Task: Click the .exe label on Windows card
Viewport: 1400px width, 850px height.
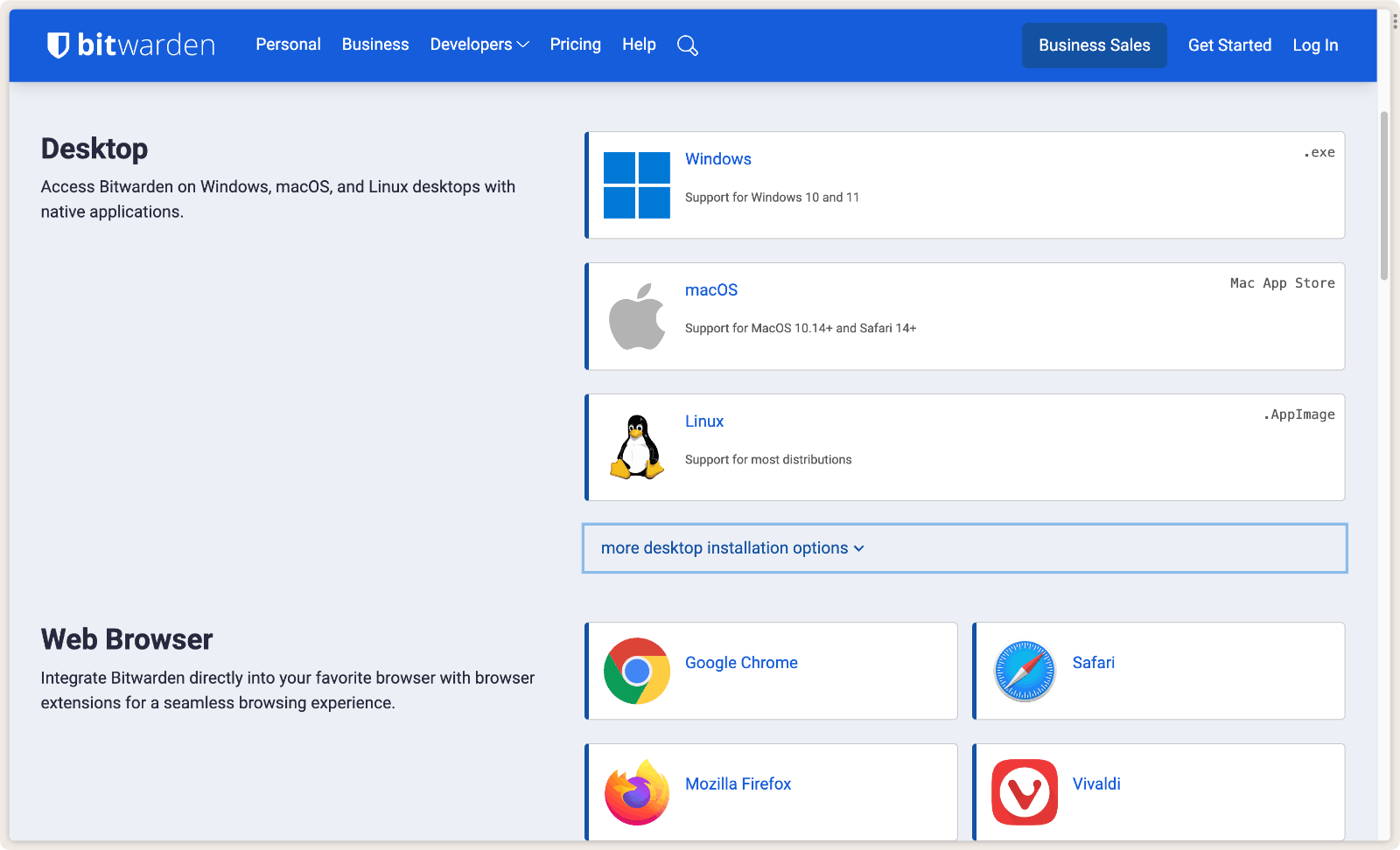Action: pos(1319,153)
